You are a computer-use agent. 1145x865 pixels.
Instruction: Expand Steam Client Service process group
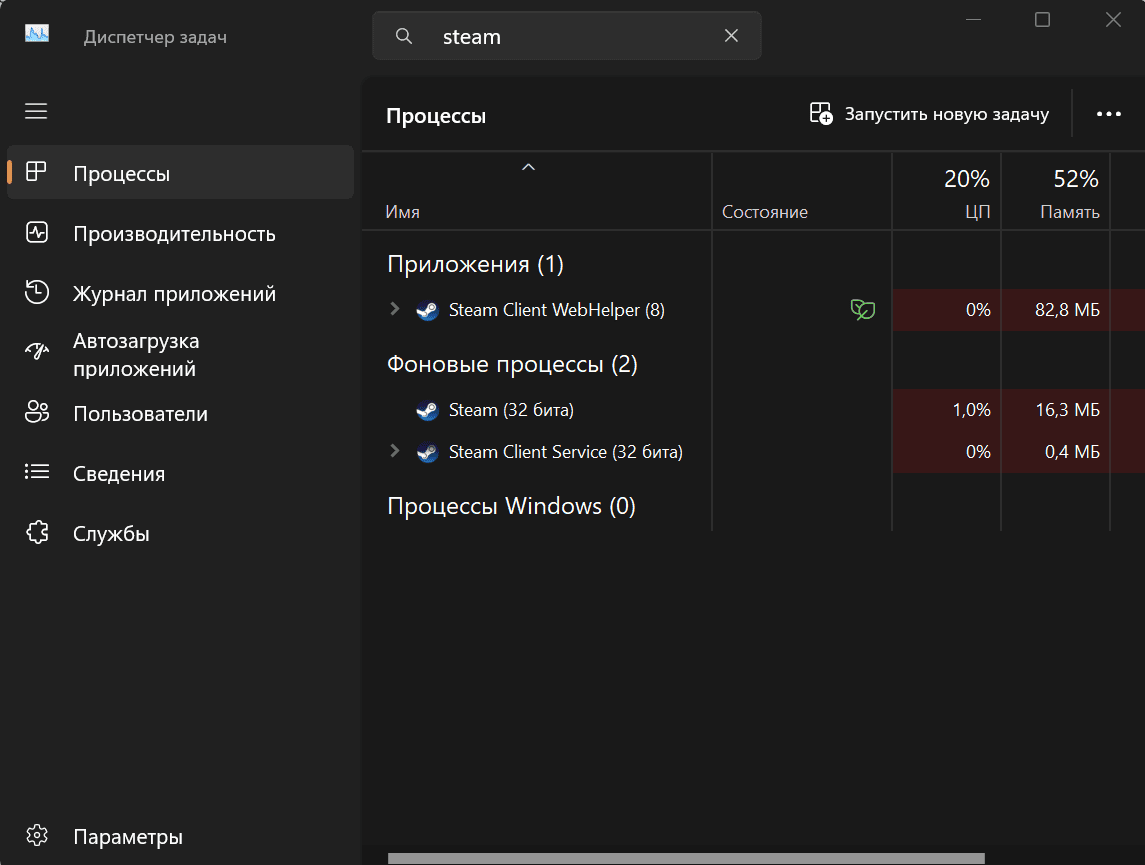(x=394, y=450)
